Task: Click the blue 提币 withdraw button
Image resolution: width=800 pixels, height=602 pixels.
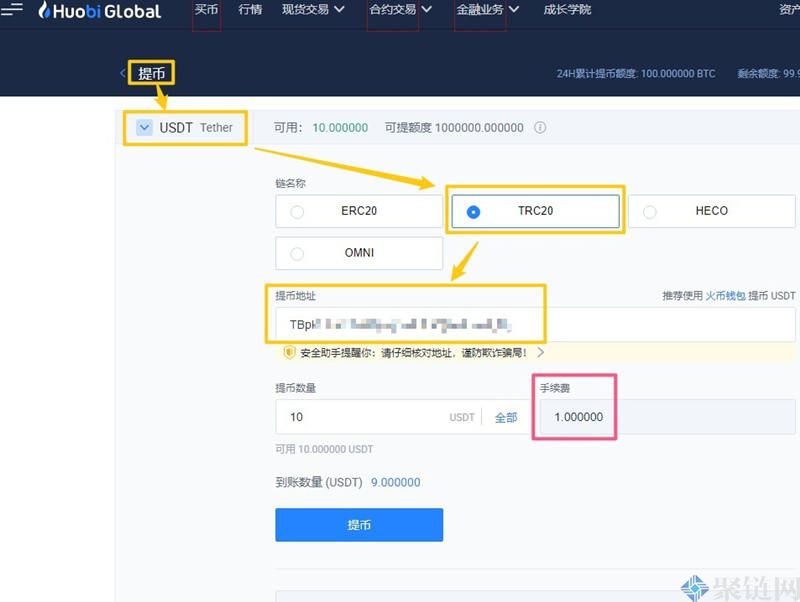Action: point(359,524)
